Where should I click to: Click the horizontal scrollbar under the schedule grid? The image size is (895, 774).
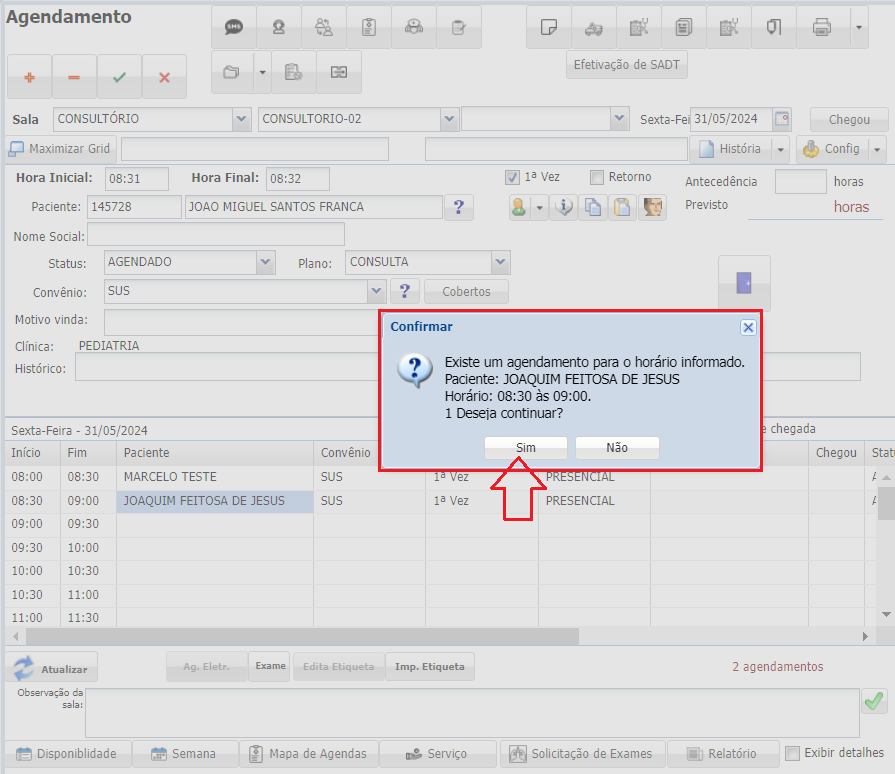tap(303, 636)
